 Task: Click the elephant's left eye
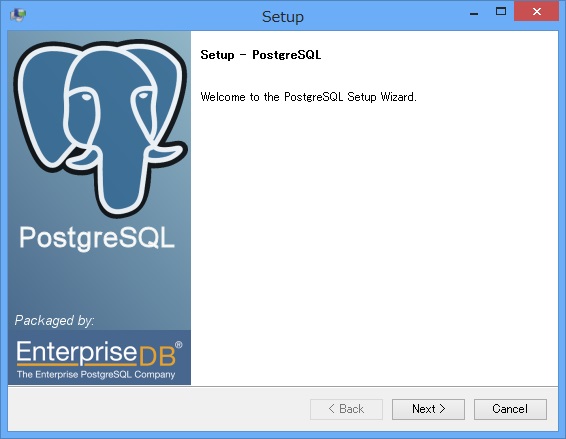click(86, 97)
